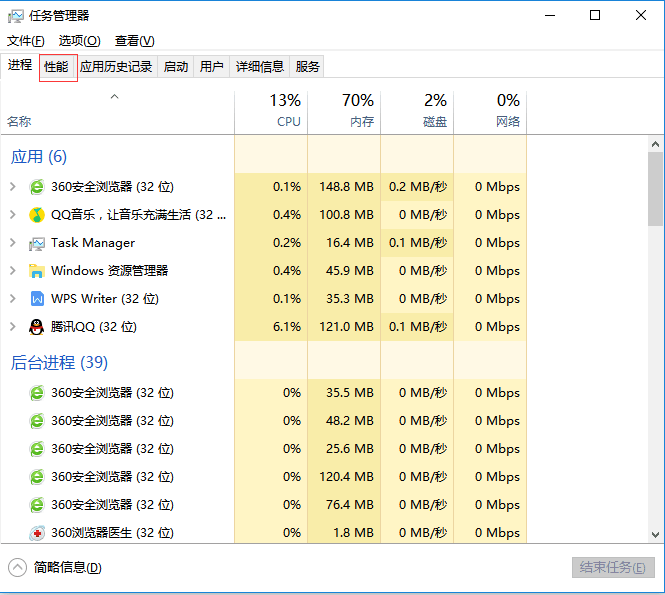665x595 pixels.
Task: Click the Windows 资源管理器 folder icon
Action: pyautogui.click(x=37, y=271)
